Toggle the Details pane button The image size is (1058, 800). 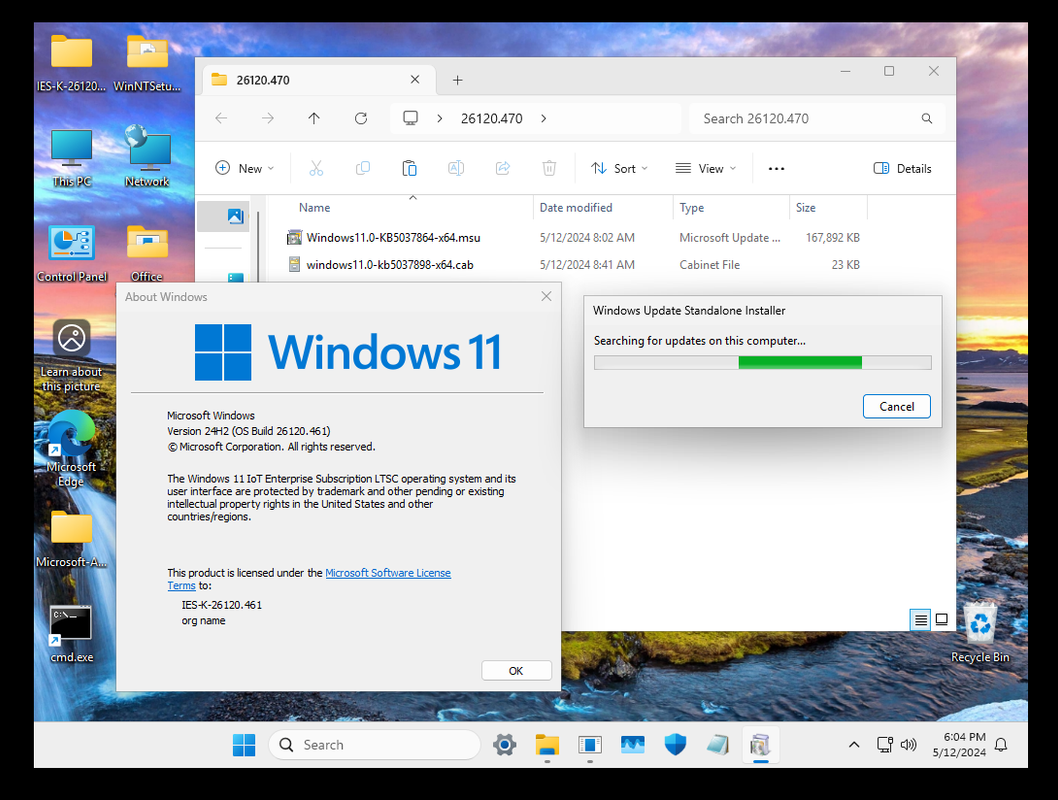[x=902, y=169]
